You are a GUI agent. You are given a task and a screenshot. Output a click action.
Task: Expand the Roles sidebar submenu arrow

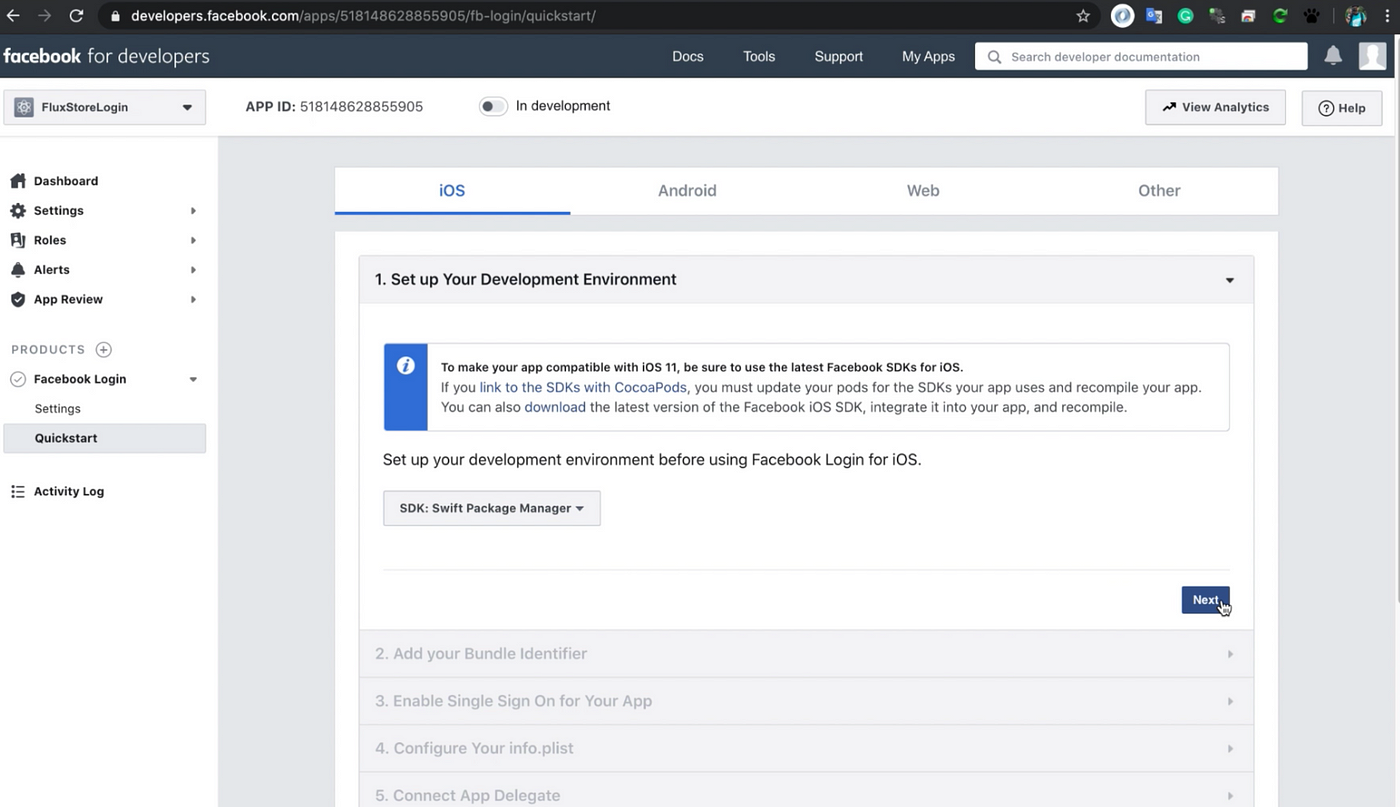(193, 240)
